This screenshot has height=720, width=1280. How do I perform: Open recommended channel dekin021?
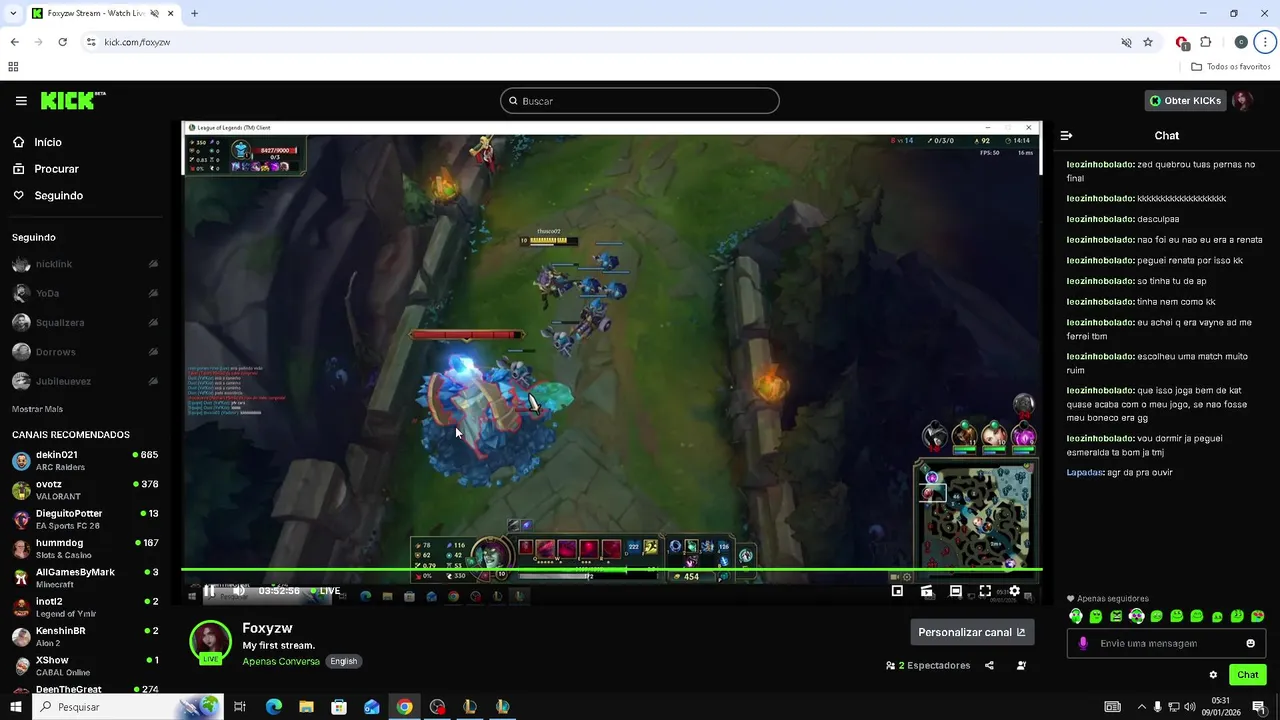point(85,460)
